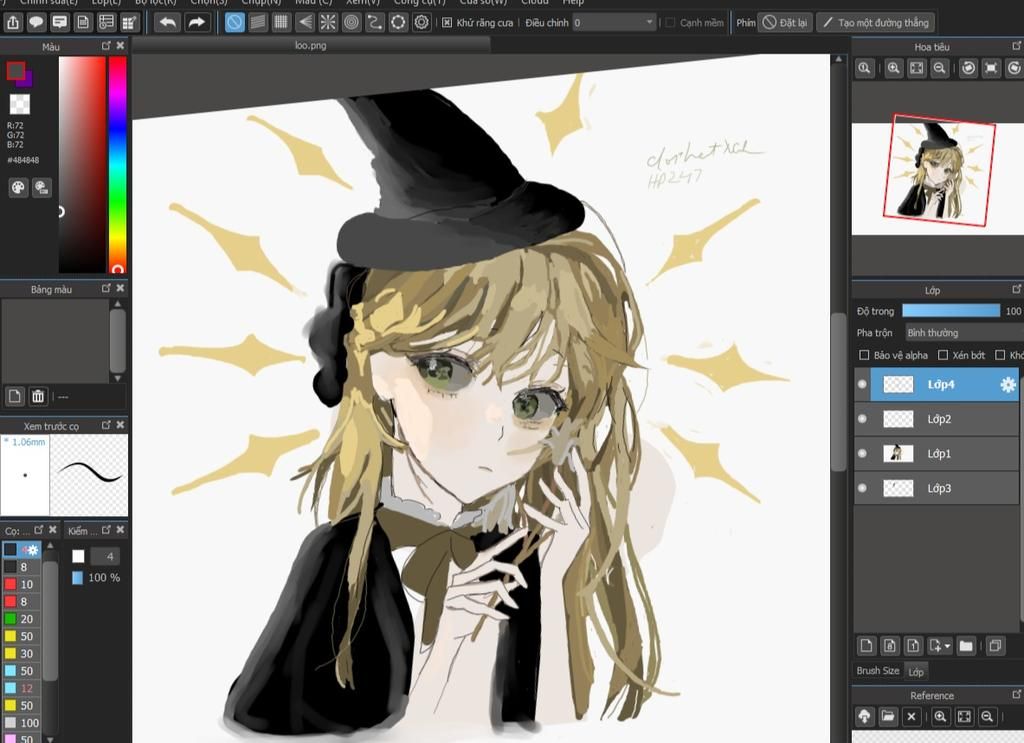Zoom in on the Hoa tiêu navigator
The width and height of the screenshot is (1024, 743).
click(893, 68)
